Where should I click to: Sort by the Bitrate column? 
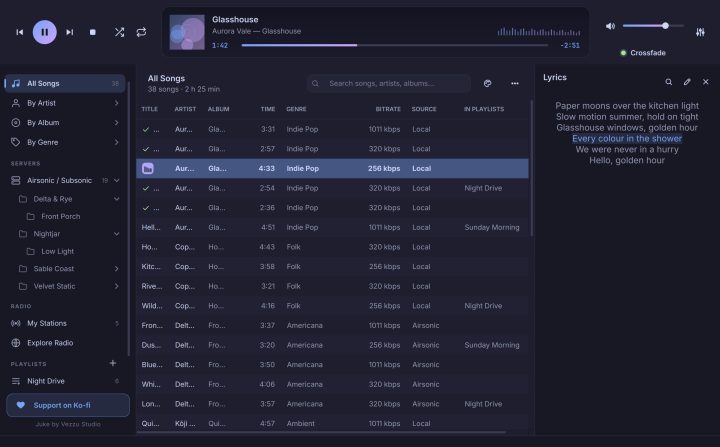click(388, 109)
